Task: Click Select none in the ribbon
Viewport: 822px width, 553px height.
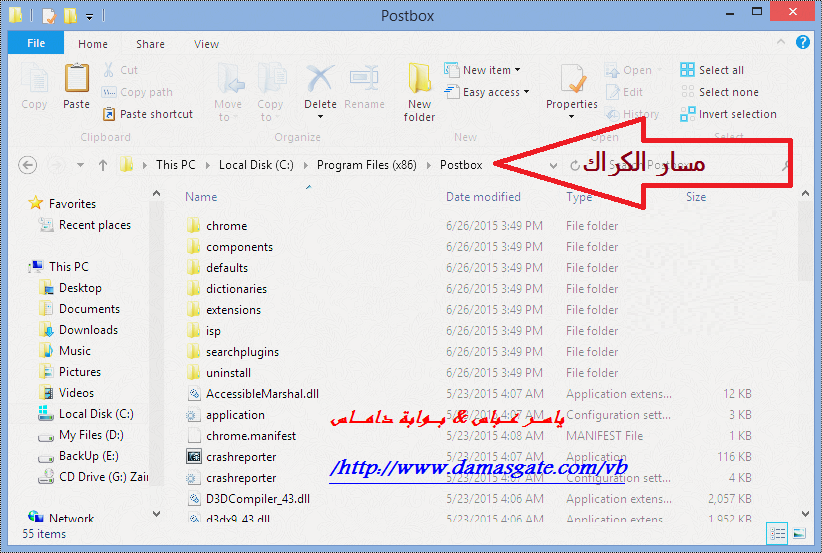Action: pyautogui.click(x=719, y=92)
